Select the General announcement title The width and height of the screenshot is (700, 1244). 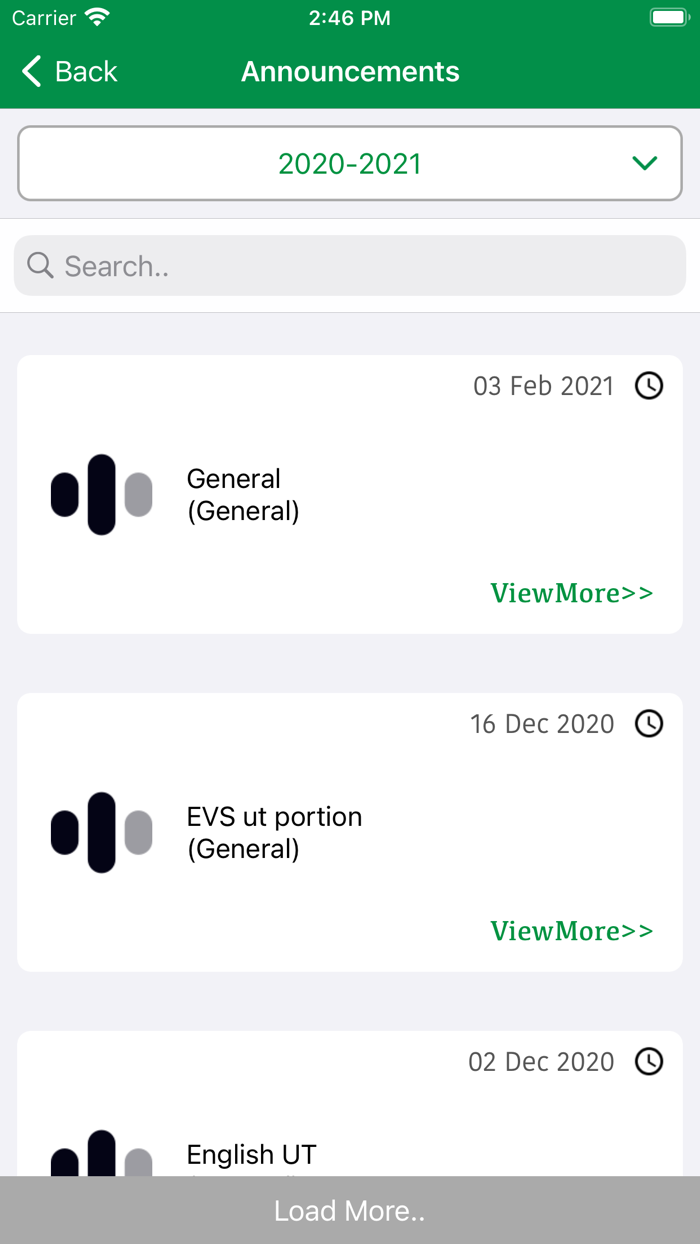point(234,479)
